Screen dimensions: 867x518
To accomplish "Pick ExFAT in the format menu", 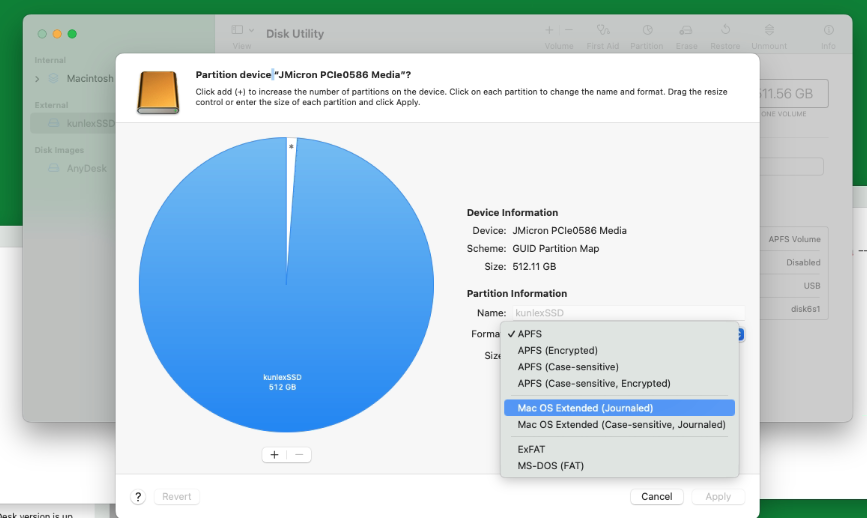I will pos(531,449).
